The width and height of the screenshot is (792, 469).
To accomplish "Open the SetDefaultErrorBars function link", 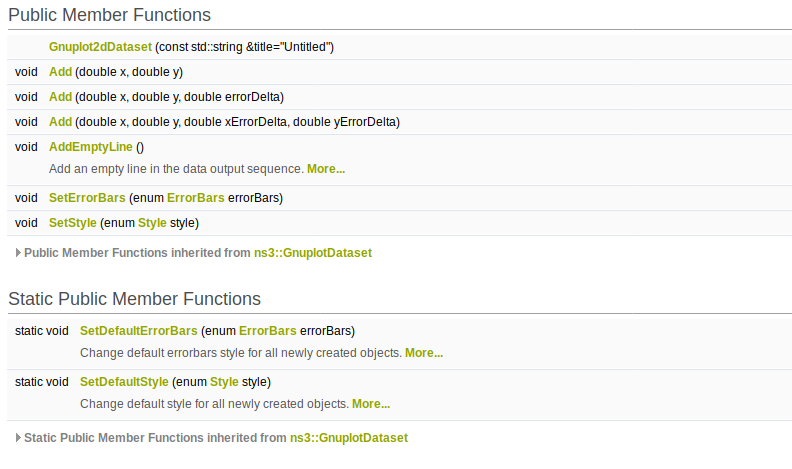I will point(139,331).
